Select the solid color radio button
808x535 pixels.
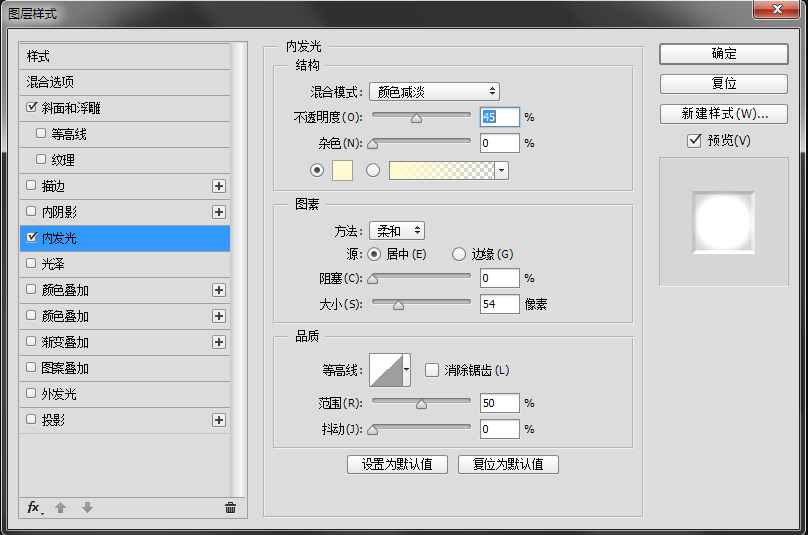click(x=317, y=170)
